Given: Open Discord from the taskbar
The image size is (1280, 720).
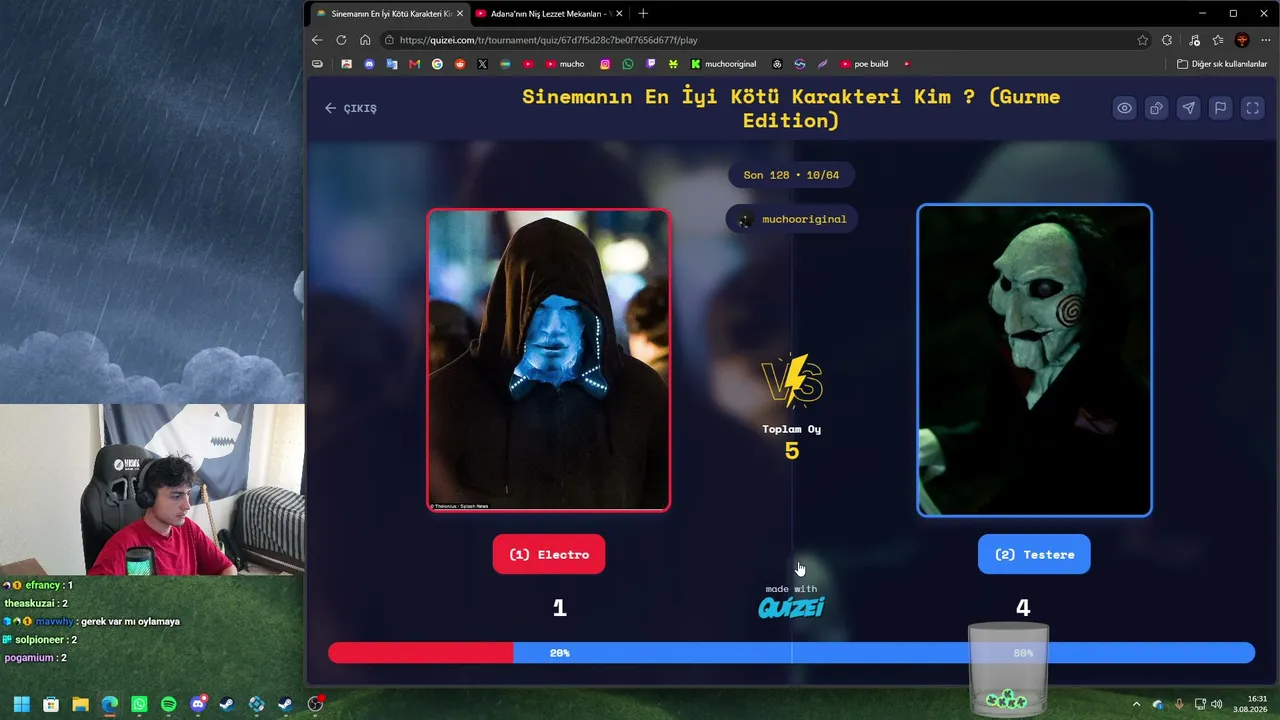Looking at the screenshot, I should tap(198, 704).
